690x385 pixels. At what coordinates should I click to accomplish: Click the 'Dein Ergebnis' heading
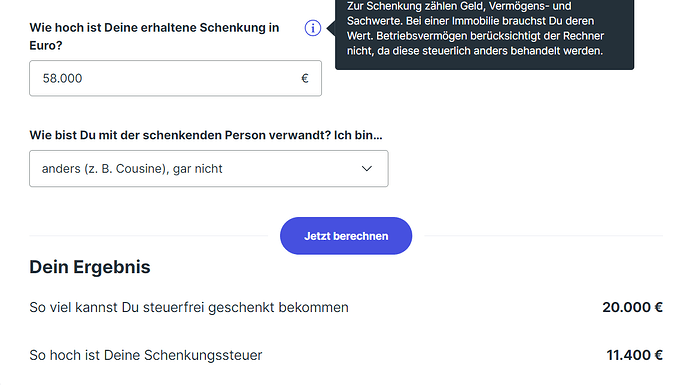tap(90, 267)
